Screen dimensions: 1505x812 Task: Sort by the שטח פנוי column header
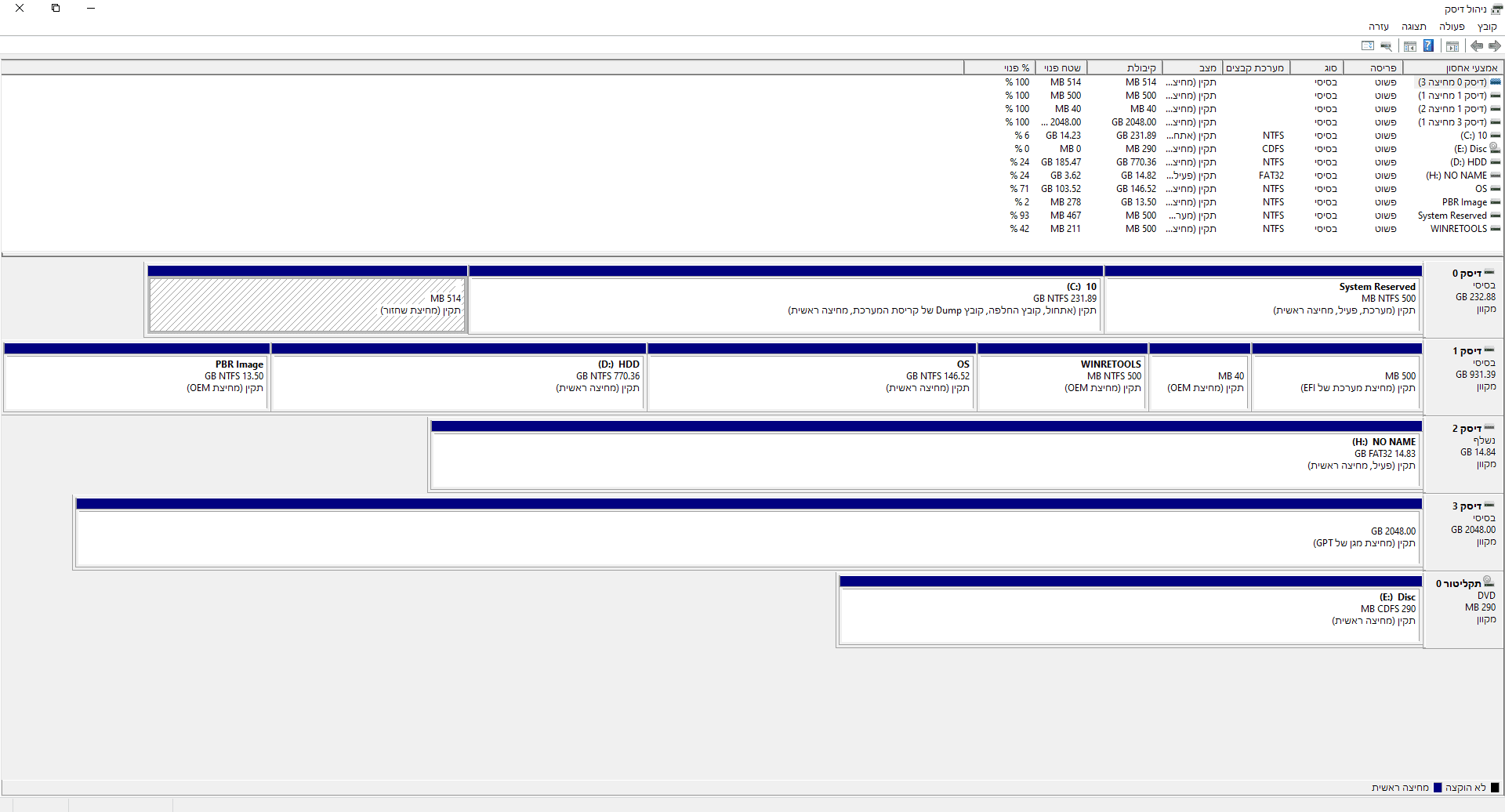[1061, 68]
